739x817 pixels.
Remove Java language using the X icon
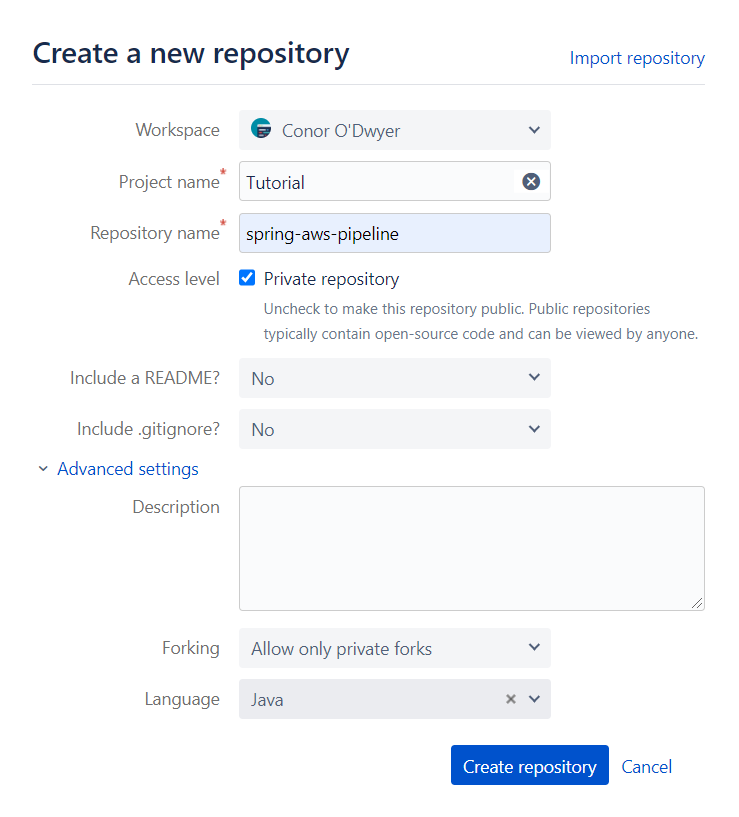click(510, 699)
